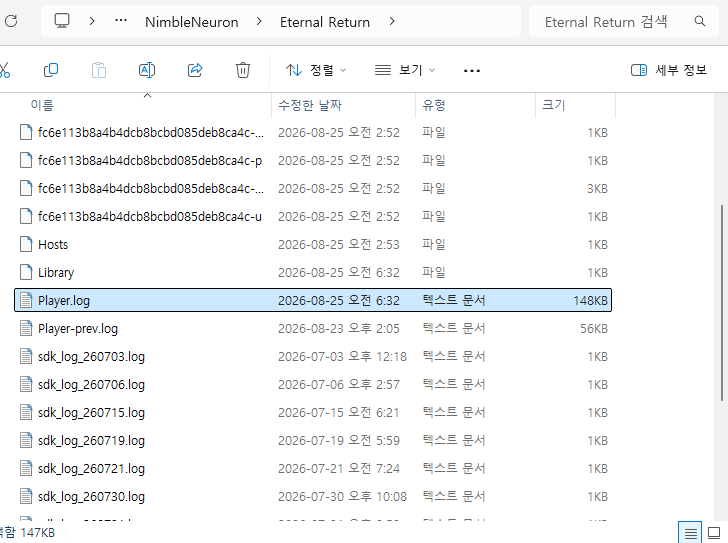Open the 보기 view dropdown
728x543 pixels.
(x=405, y=70)
